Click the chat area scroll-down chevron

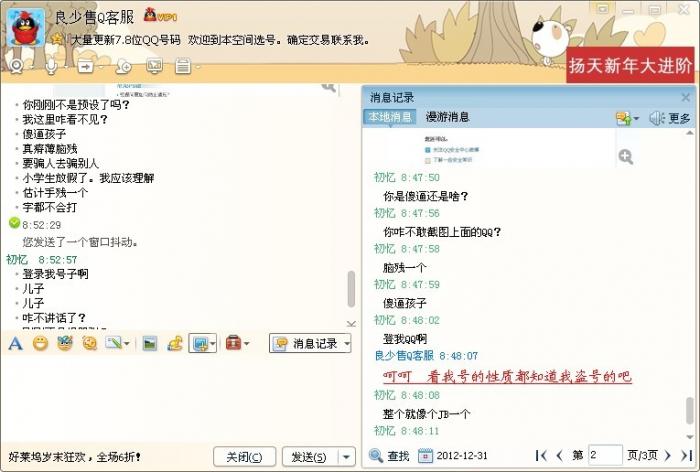pos(351,323)
